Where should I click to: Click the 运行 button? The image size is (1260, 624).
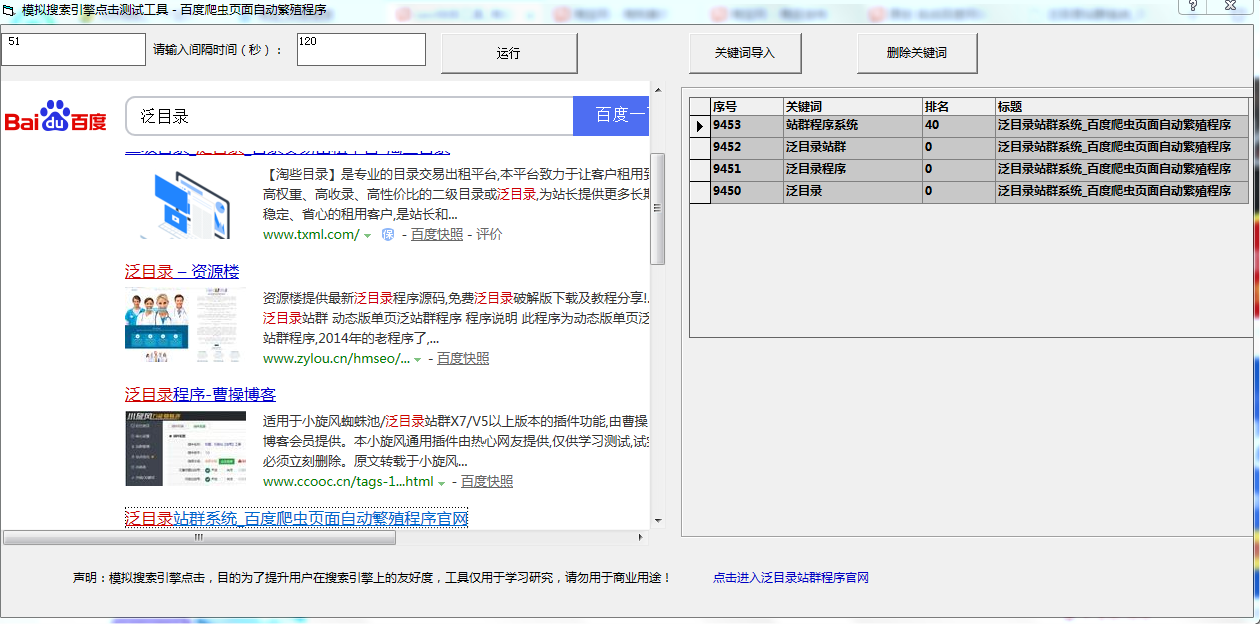point(509,53)
